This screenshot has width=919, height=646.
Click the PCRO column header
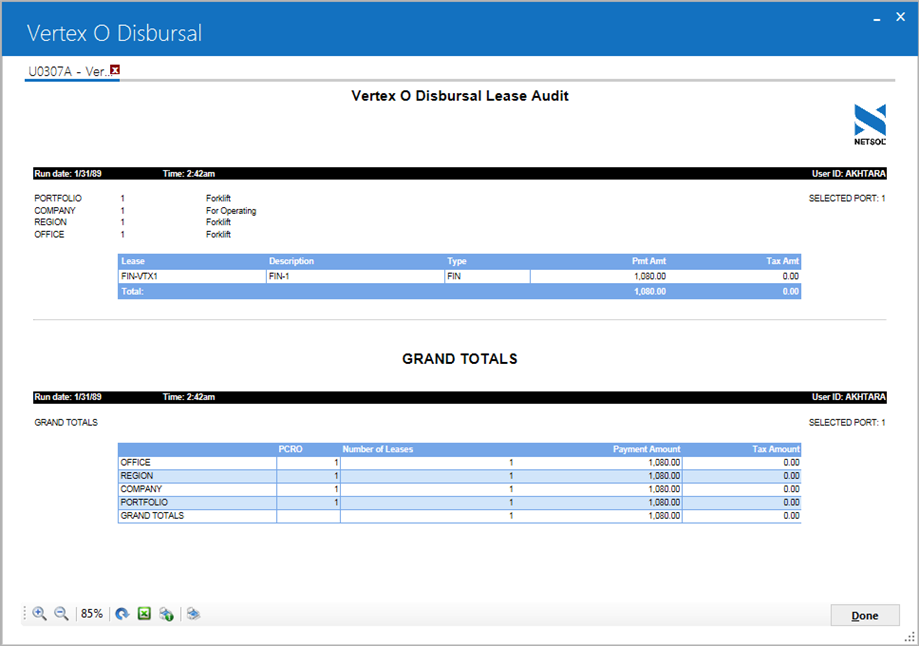290,449
